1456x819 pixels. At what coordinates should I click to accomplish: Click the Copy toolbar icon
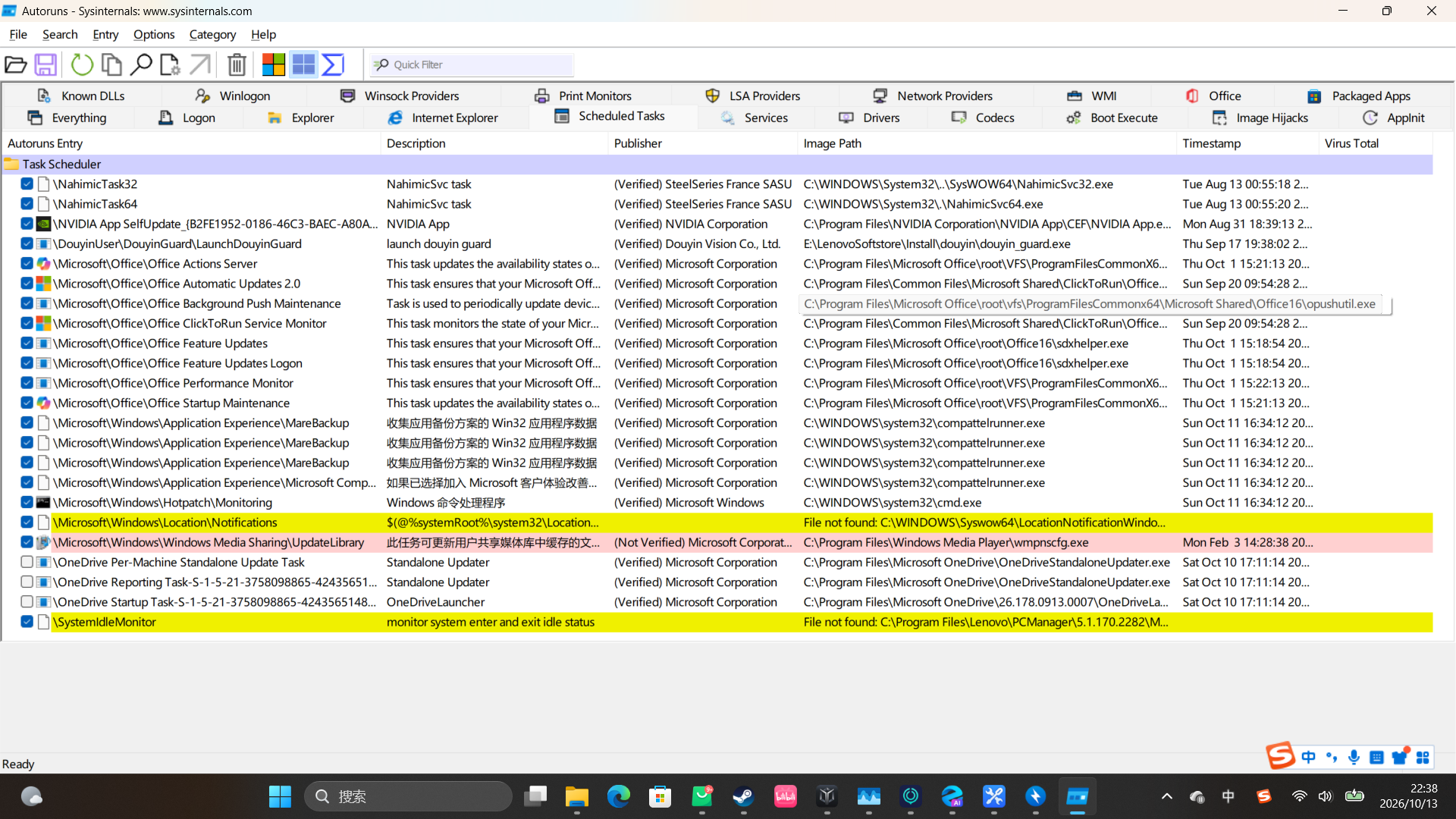[x=111, y=65]
